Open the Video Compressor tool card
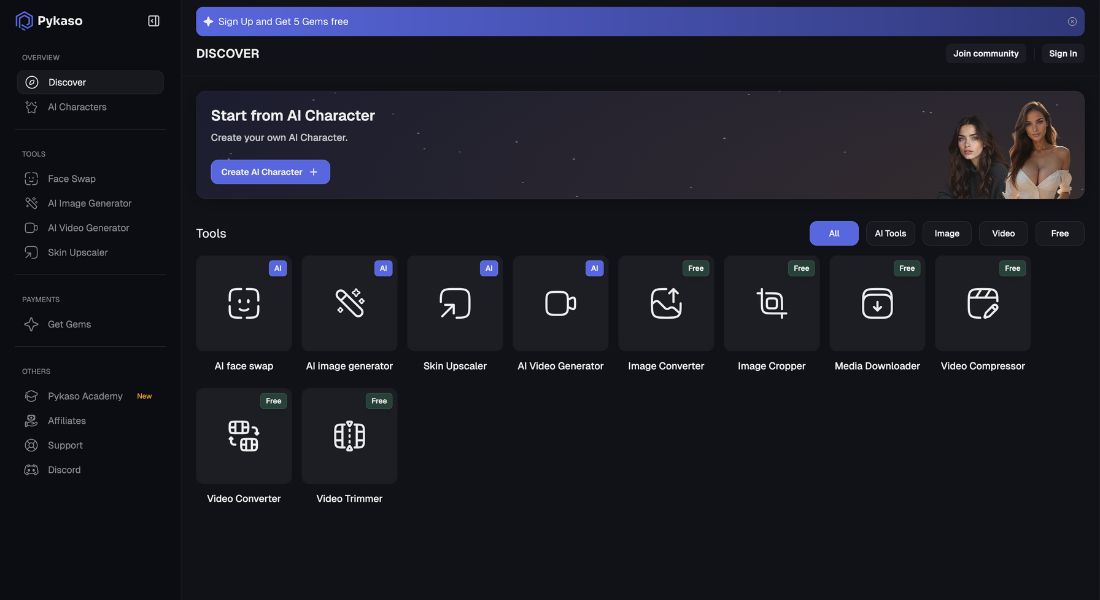 point(983,303)
